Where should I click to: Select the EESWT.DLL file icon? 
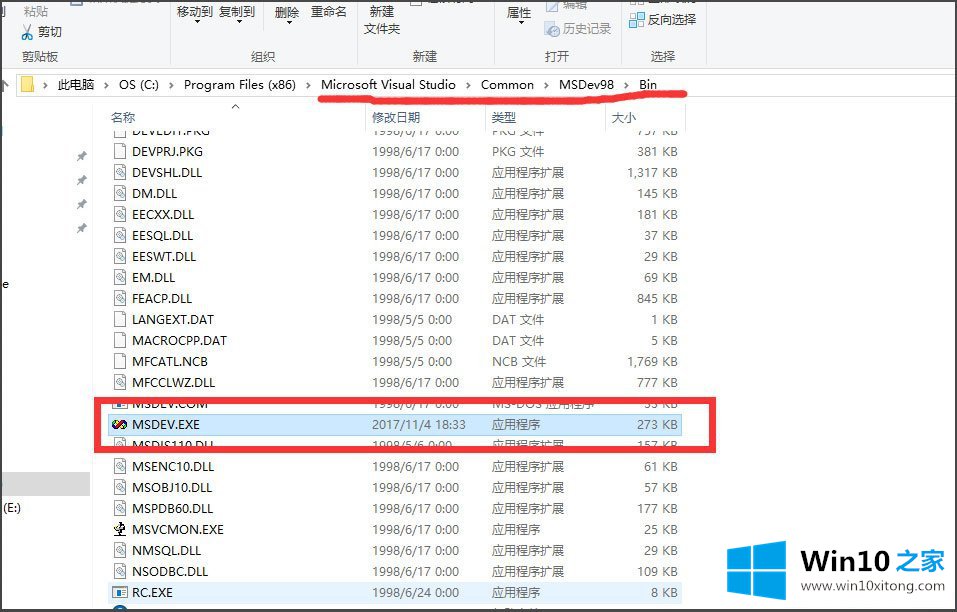click(120, 256)
